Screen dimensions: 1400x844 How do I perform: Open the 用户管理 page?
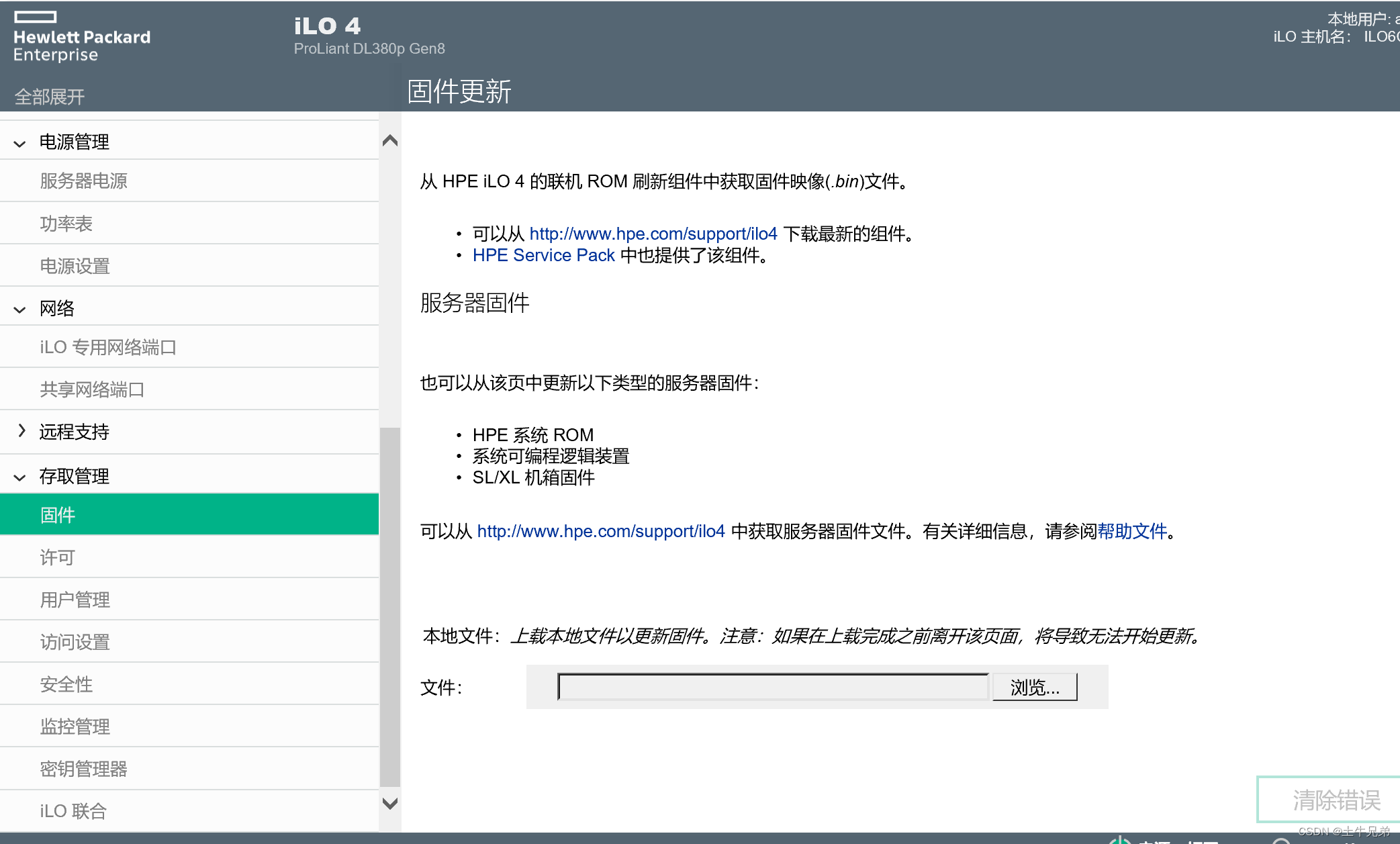[x=75, y=600]
